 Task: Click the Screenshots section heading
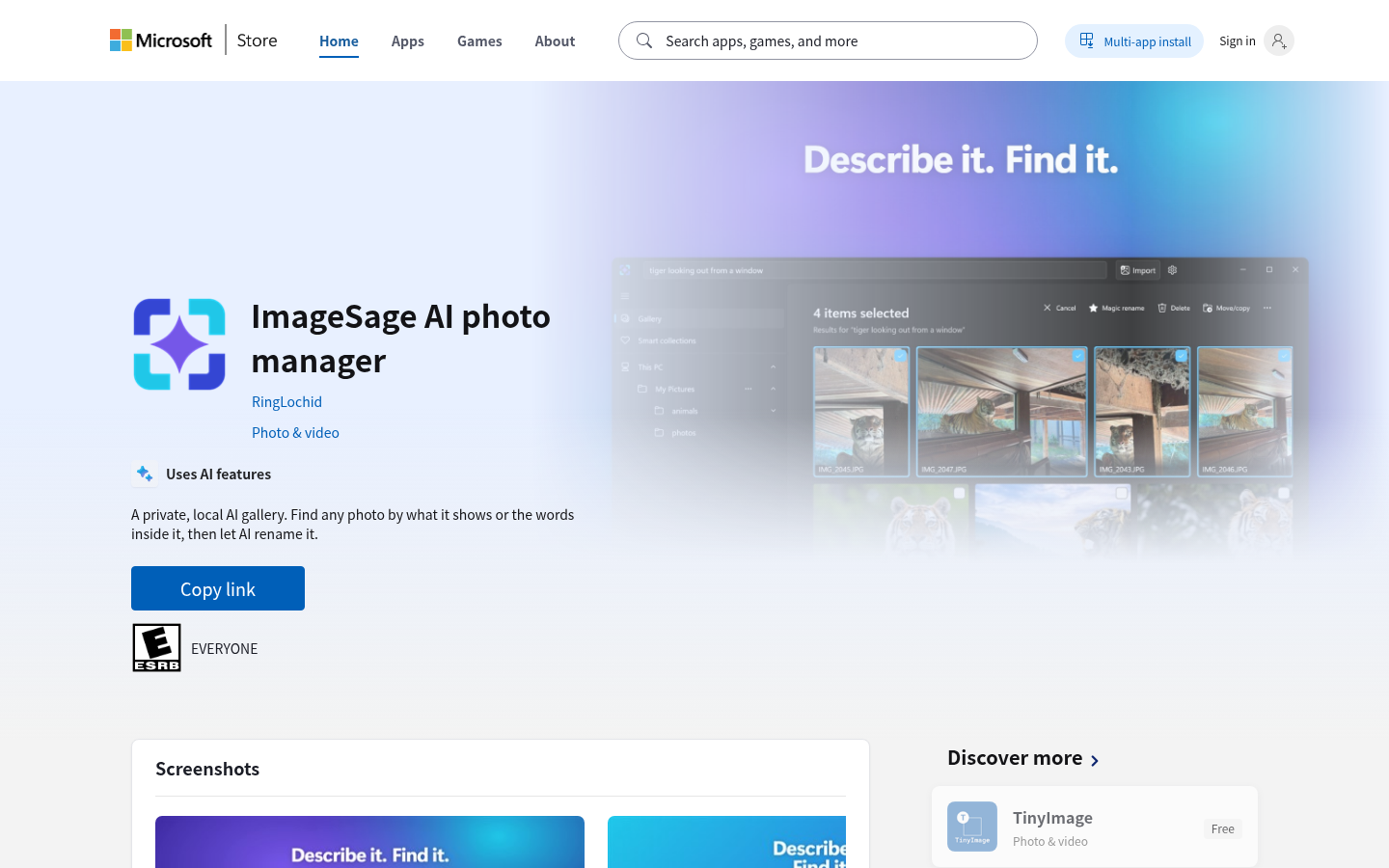tap(207, 769)
